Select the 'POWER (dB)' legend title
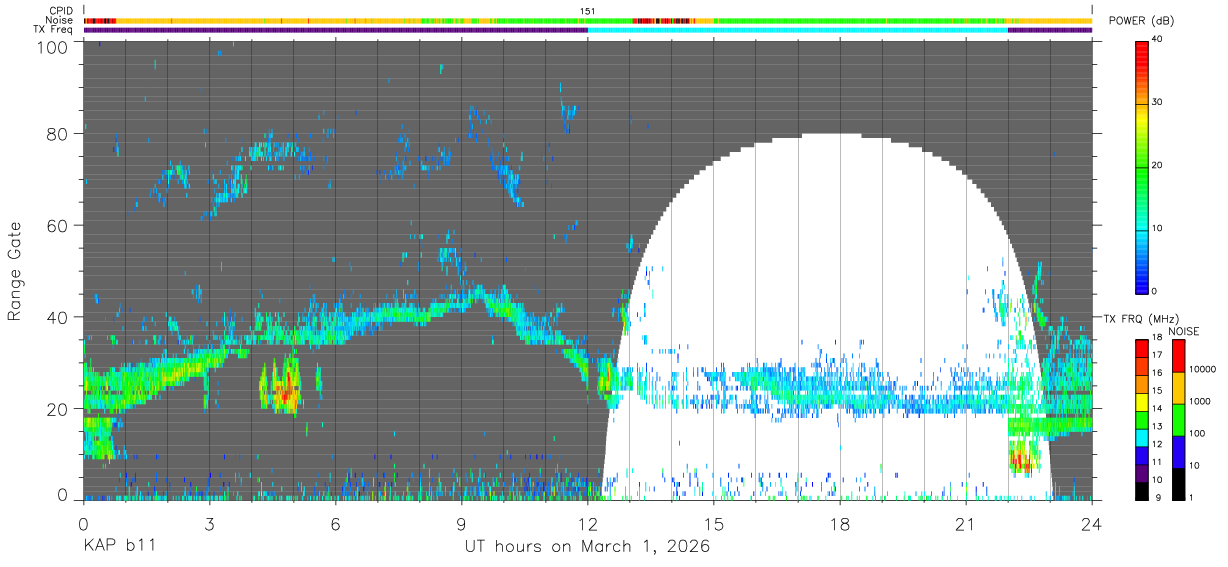1228x567 pixels. (x=1140, y=21)
